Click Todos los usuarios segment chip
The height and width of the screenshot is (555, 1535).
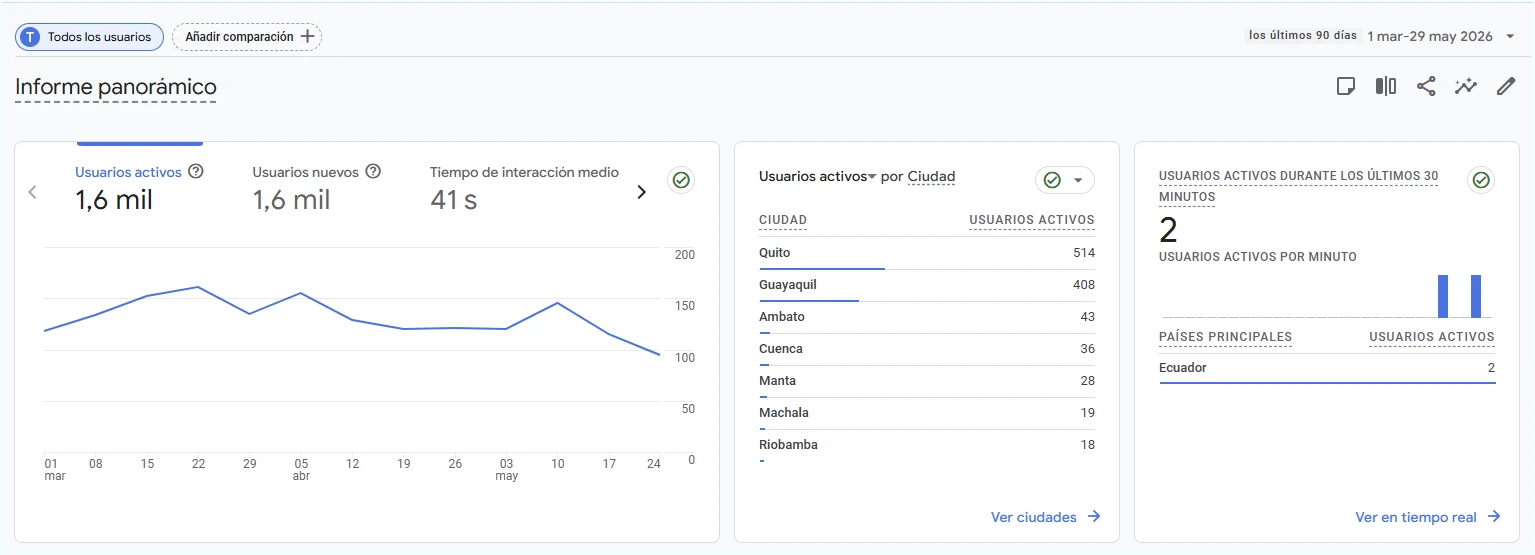point(89,37)
